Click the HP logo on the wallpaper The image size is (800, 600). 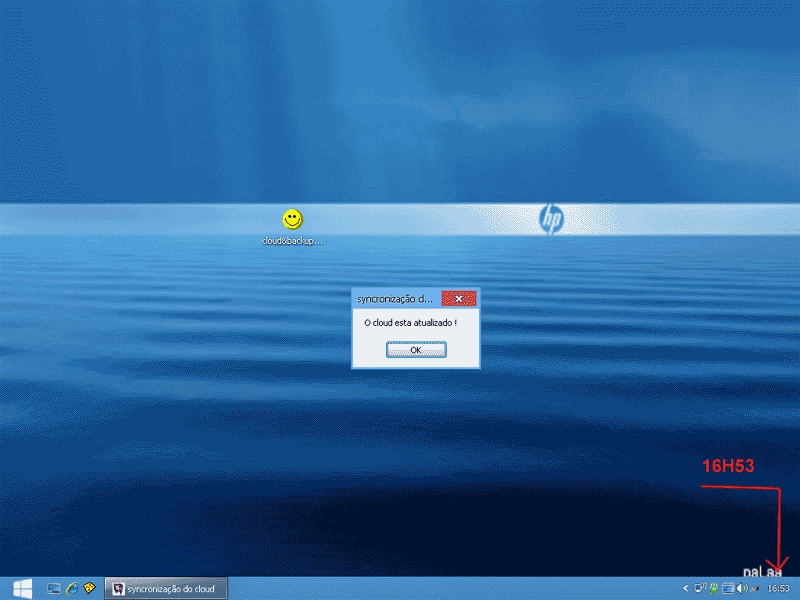551,219
